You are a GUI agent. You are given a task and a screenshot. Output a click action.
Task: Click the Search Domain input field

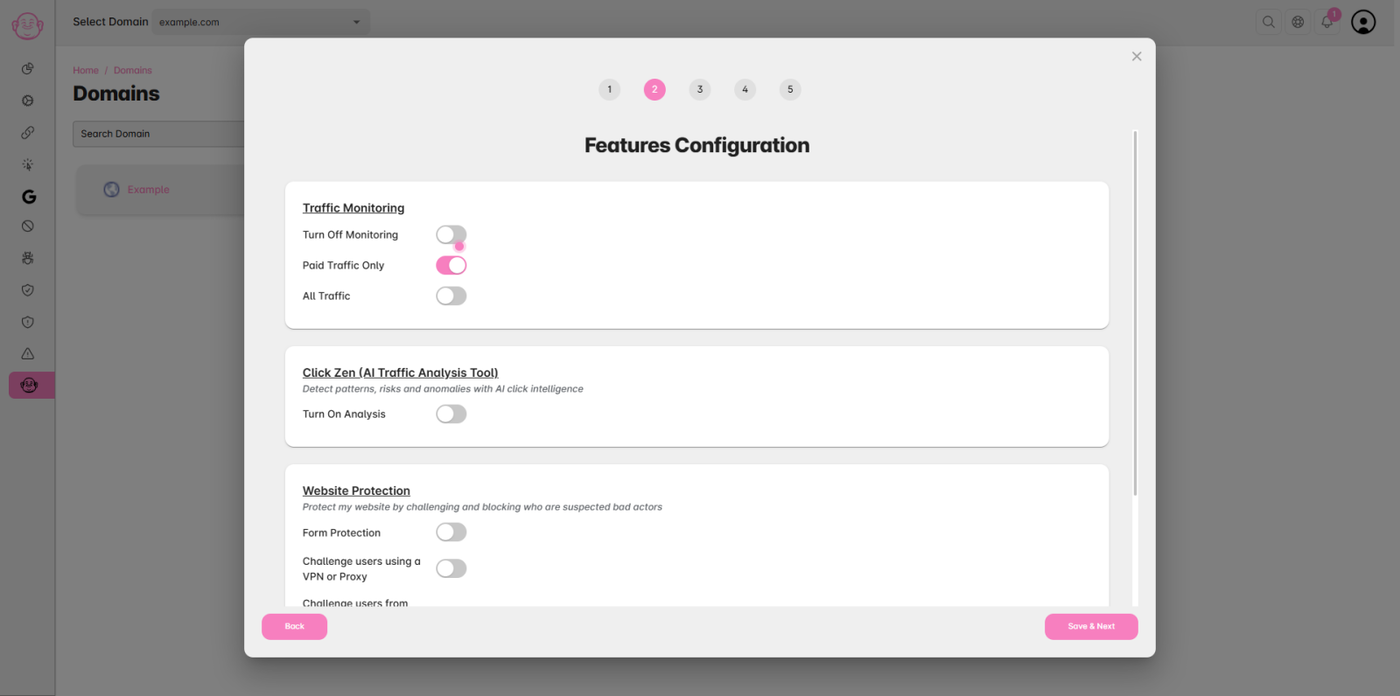[158, 134]
